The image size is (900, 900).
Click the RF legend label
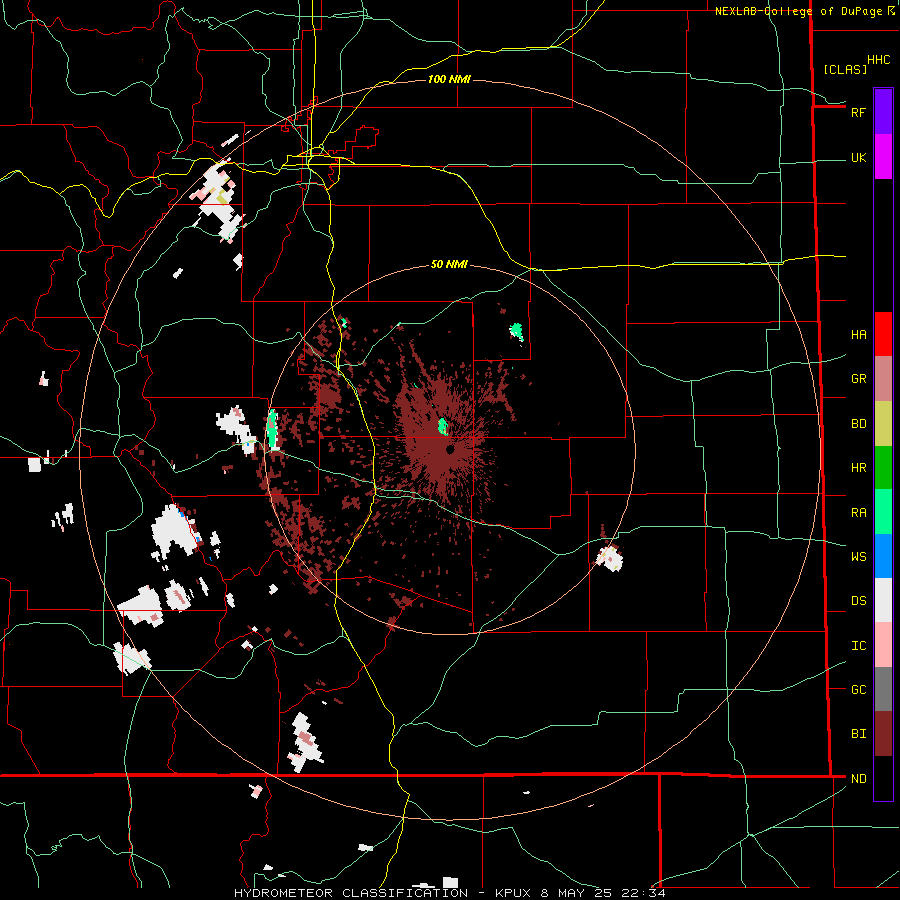pos(858,112)
